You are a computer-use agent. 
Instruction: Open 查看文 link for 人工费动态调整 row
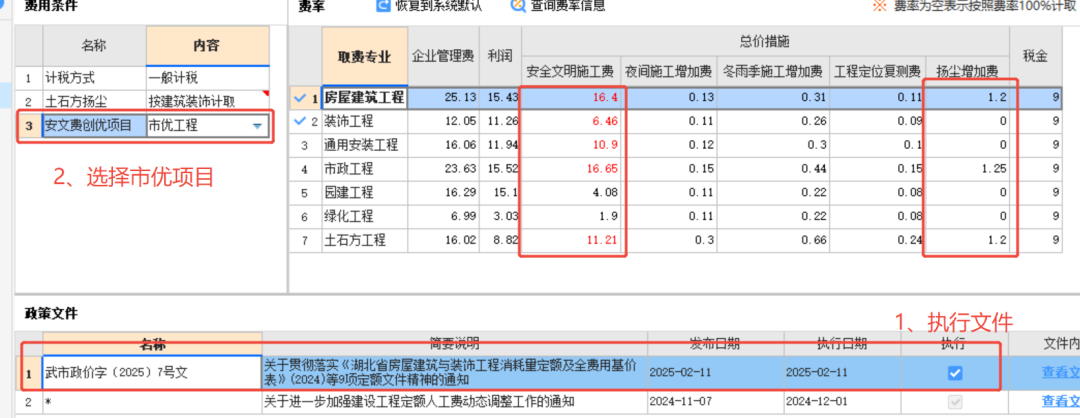(x=1061, y=401)
